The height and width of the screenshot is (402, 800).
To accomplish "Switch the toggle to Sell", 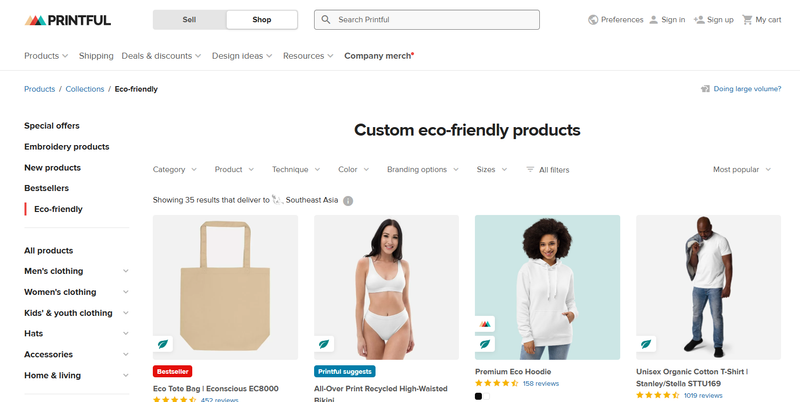I will [189, 20].
